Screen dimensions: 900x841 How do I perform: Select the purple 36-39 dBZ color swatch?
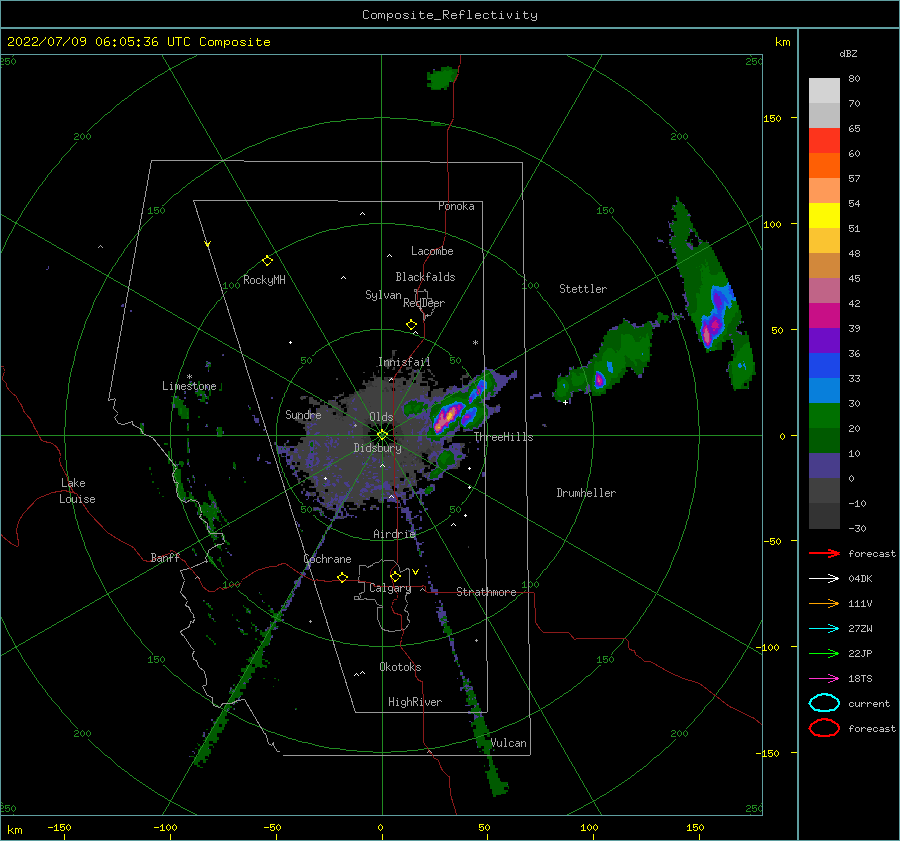[x=824, y=341]
